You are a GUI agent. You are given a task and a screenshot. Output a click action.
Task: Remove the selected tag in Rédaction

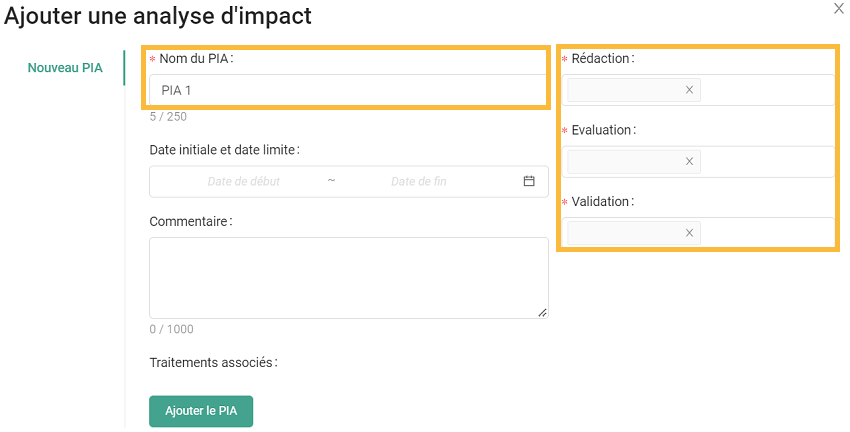click(x=689, y=90)
